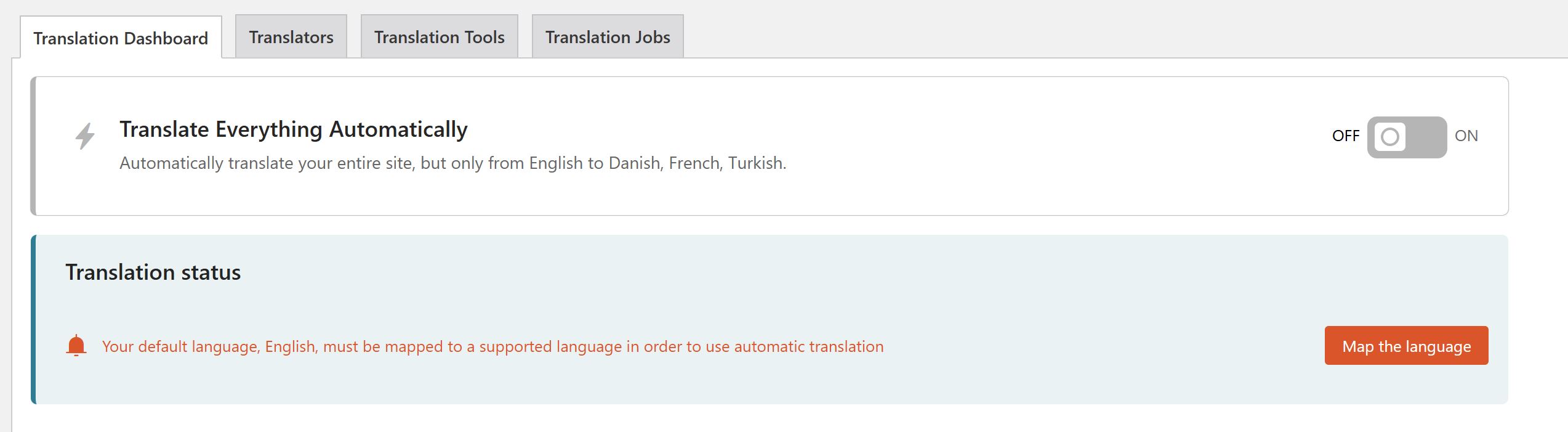Enable the Translate Everything Automatically toggle

1407,137
